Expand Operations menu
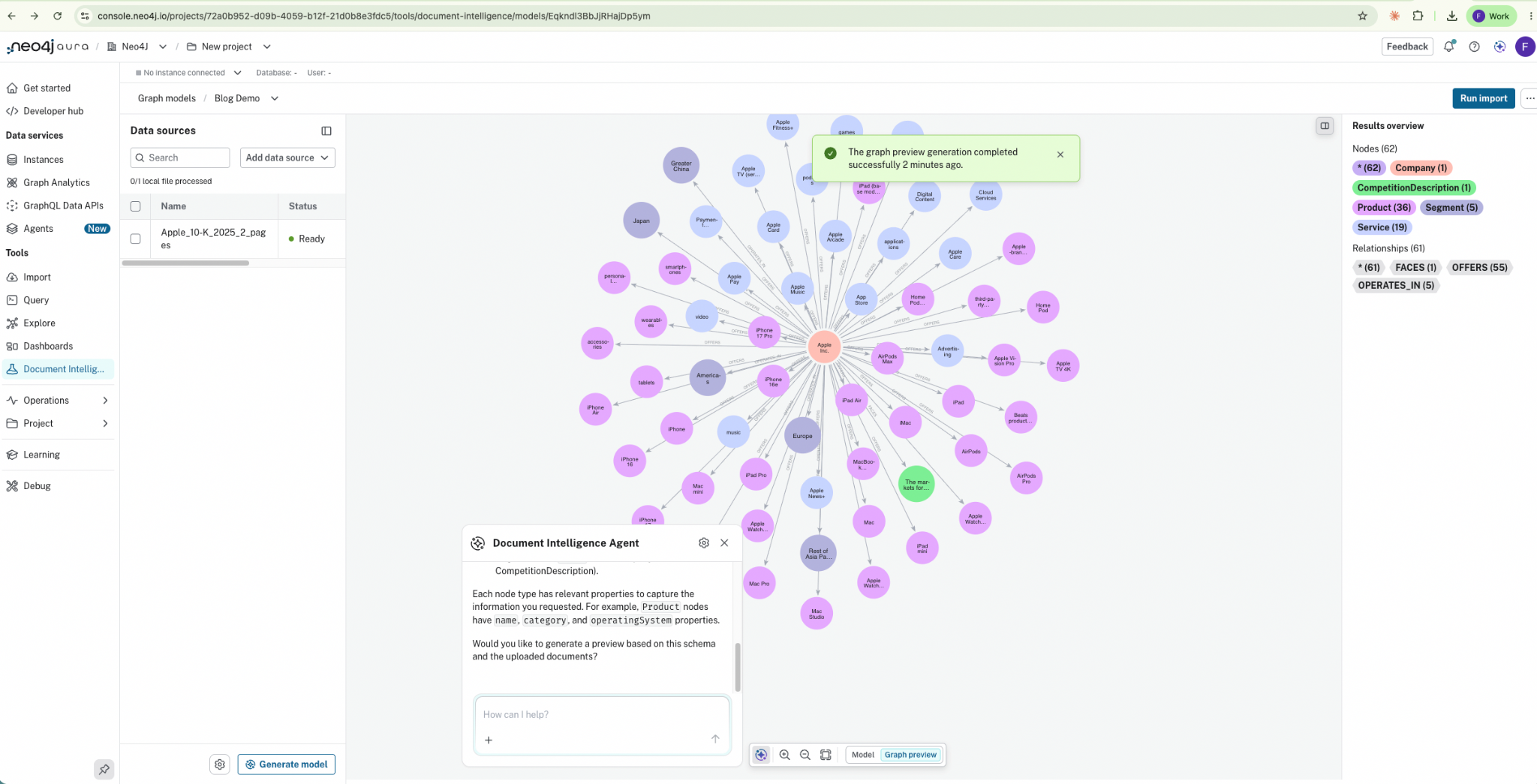 [57, 401]
